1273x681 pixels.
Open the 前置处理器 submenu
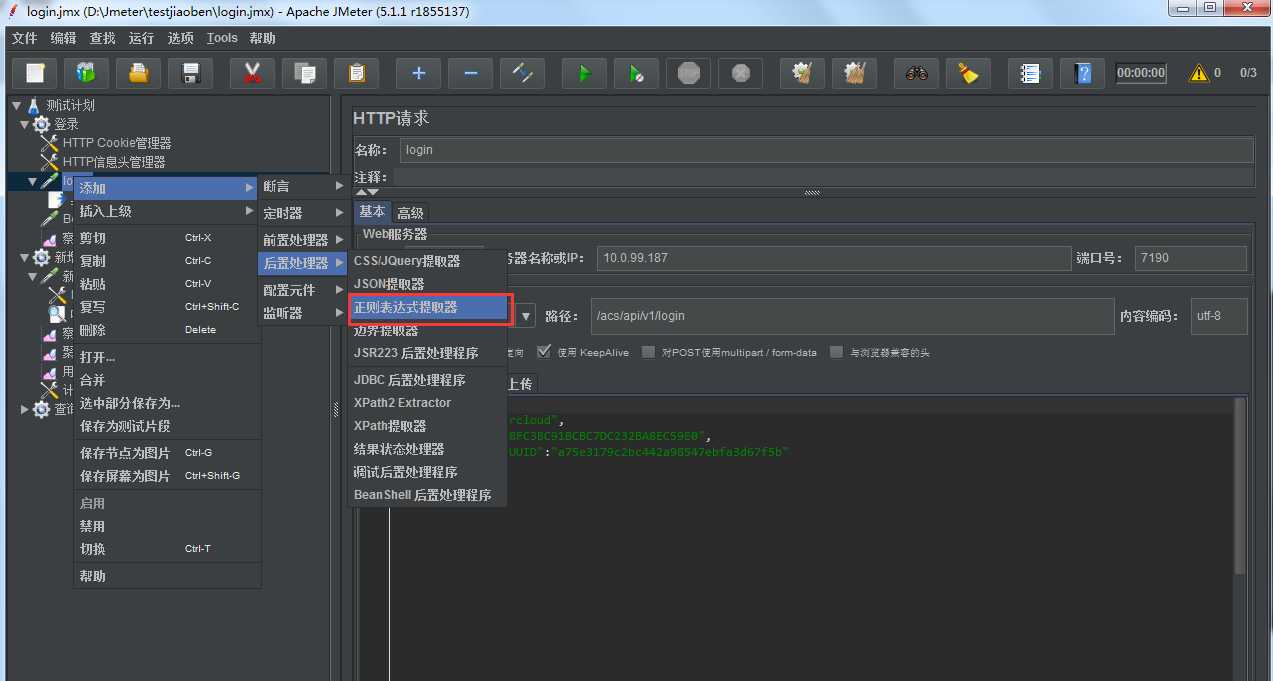[x=303, y=240]
